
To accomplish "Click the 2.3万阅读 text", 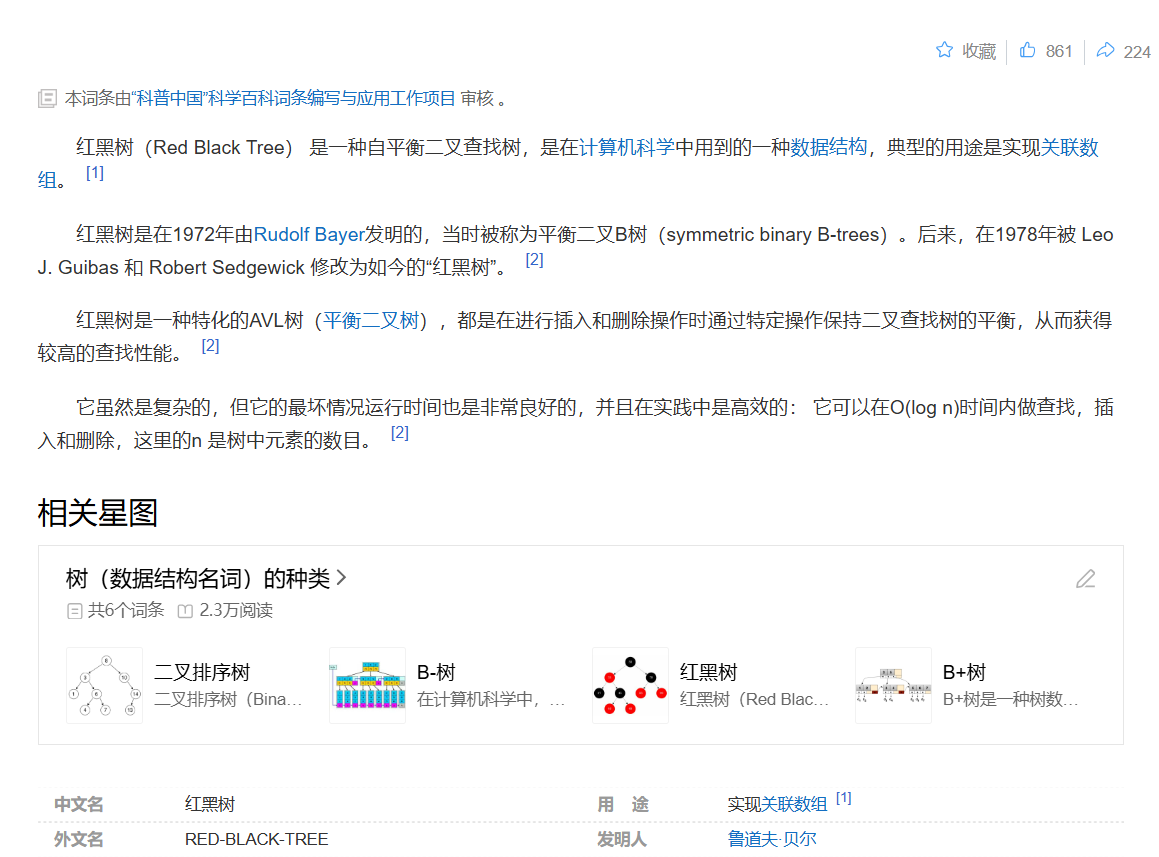I will 236,610.
